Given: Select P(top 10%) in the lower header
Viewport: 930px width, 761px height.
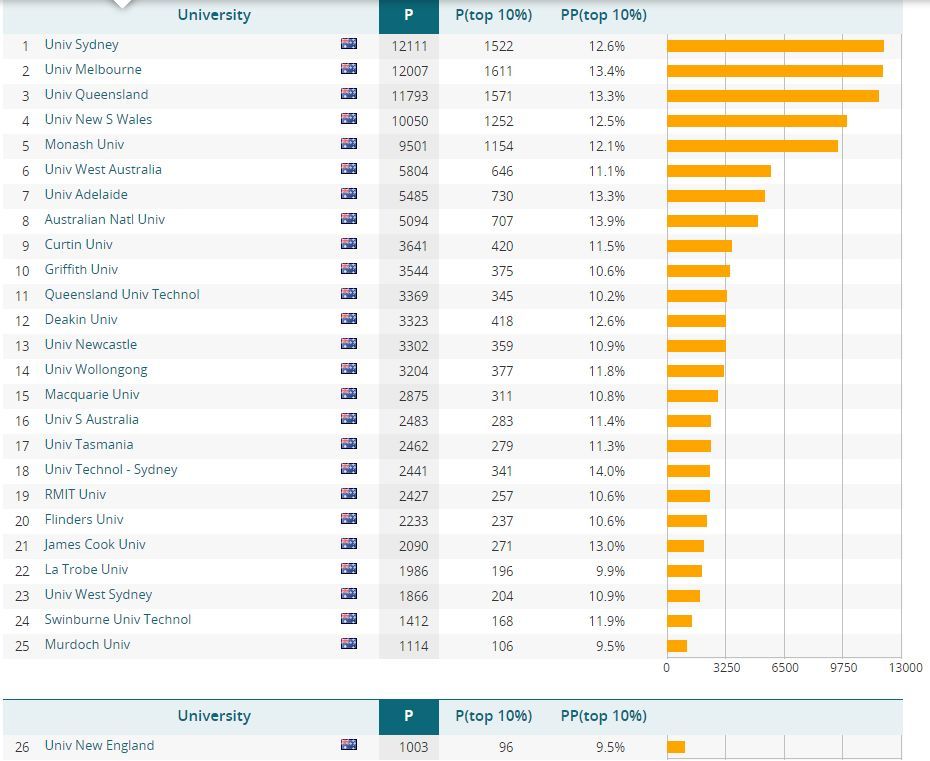Looking at the screenshot, I should pyautogui.click(x=493, y=717).
